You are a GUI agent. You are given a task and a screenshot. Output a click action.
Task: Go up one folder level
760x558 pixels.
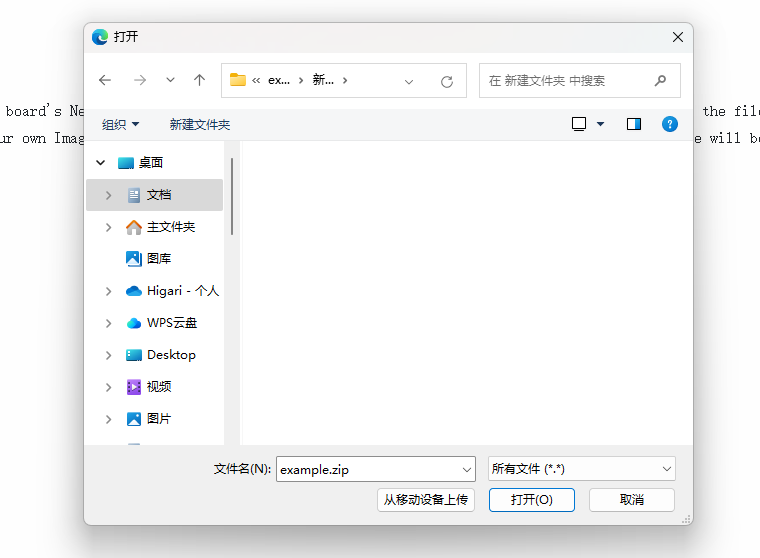tap(199, 80)
